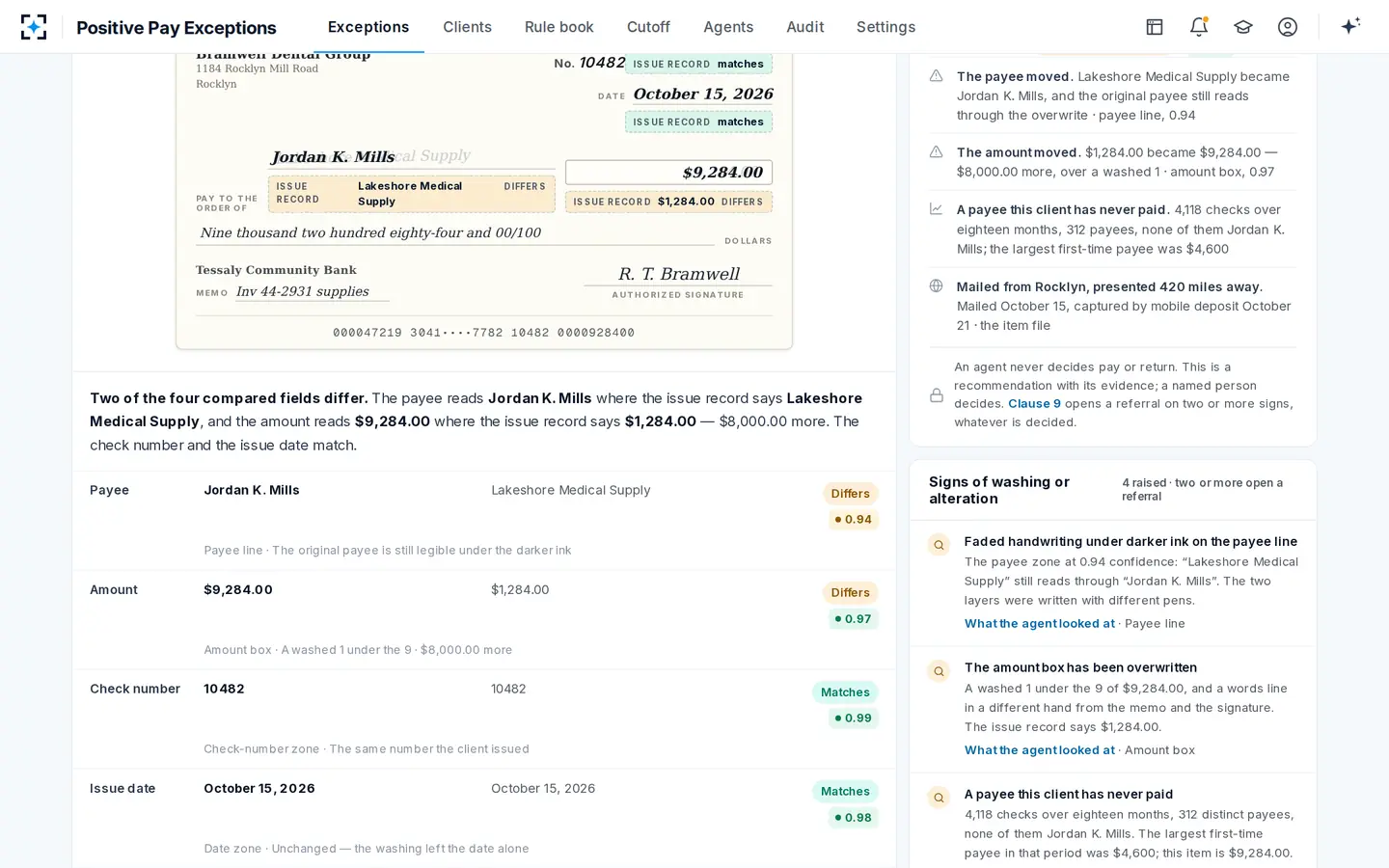Click globe icon beside 'Mailed from Rocklyn'
1389x868 pixels.
coord(936,285)
